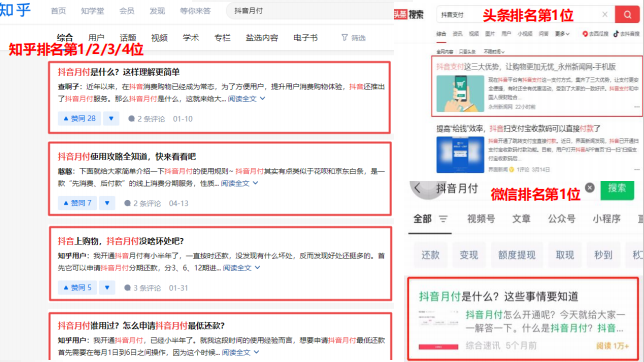
Task: Switch to the Zhihu 电子书 tab
Action: point(306,38)
